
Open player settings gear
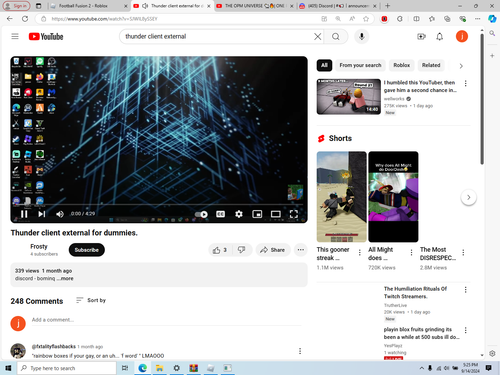(x=239, y=214)
